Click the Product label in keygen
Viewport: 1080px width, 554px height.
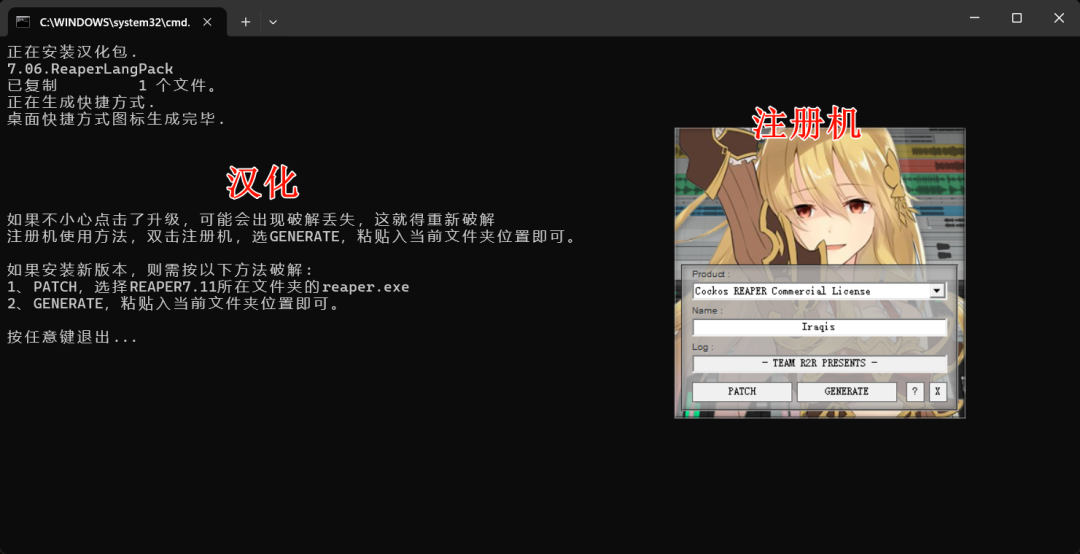[x=710, y=274]
